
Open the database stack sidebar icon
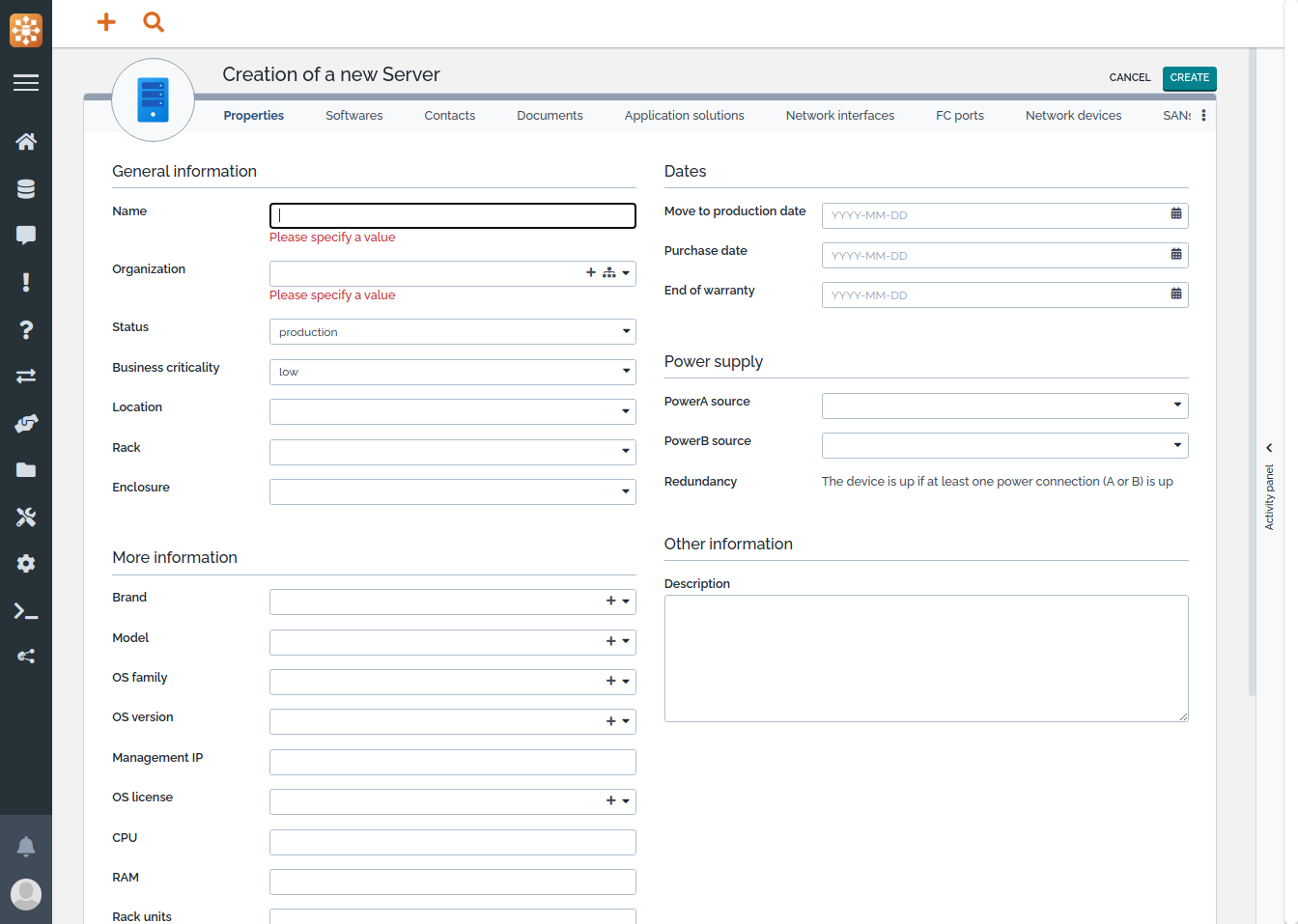point(26,189)
